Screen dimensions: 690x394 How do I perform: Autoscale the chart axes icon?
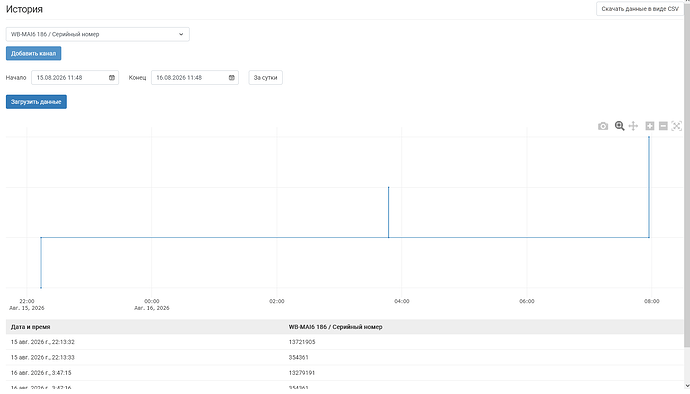(677, 126)
